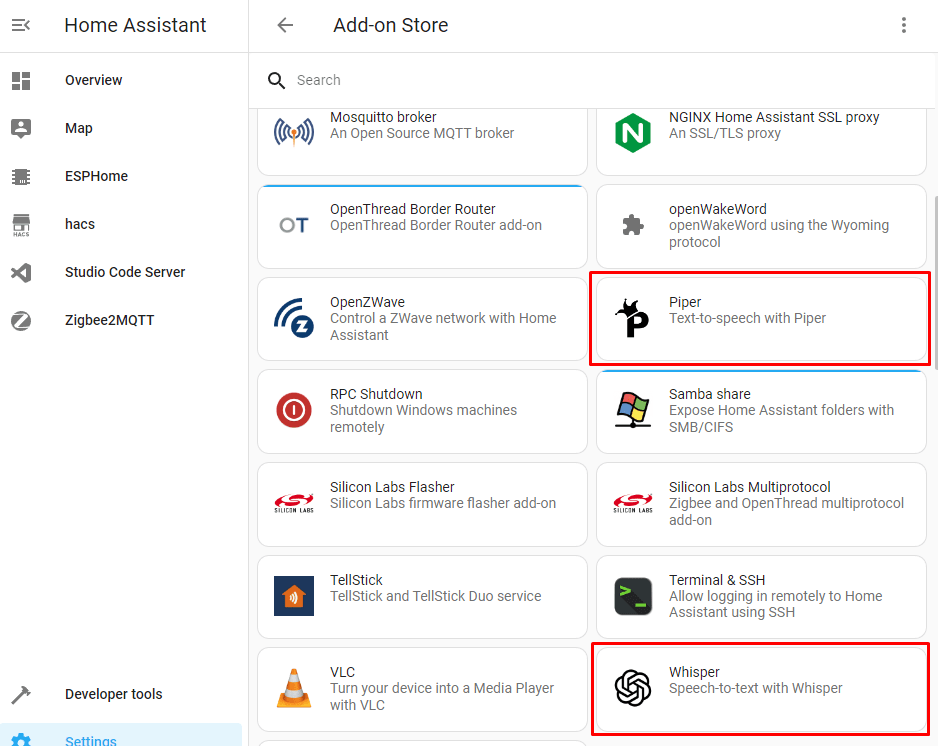
Task: Click the Whisper OpenAI knot icon
Action: (633, 689)
